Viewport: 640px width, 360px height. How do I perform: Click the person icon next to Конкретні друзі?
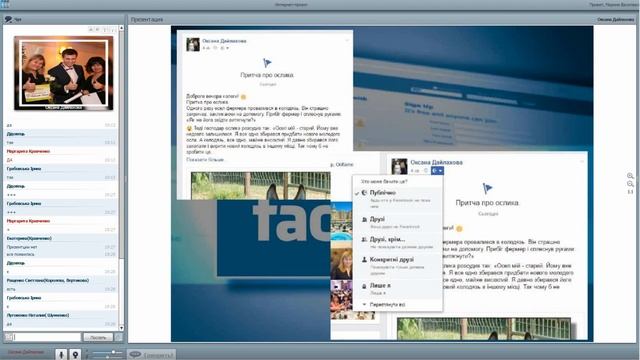click(364, 260)
